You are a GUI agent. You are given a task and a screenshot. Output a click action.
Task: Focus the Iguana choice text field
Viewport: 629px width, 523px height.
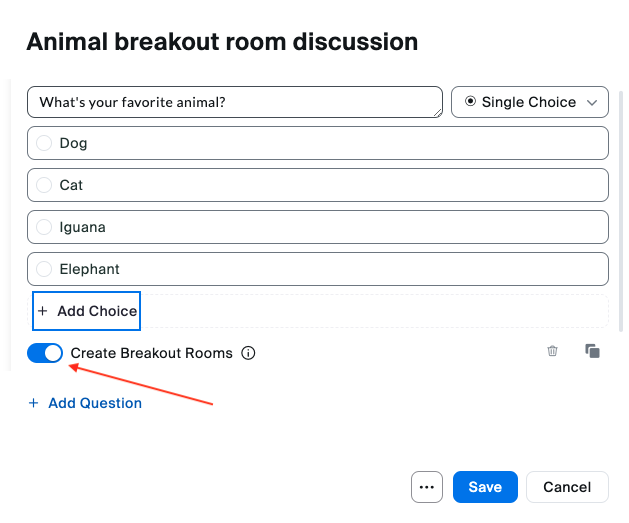(330, 227)
